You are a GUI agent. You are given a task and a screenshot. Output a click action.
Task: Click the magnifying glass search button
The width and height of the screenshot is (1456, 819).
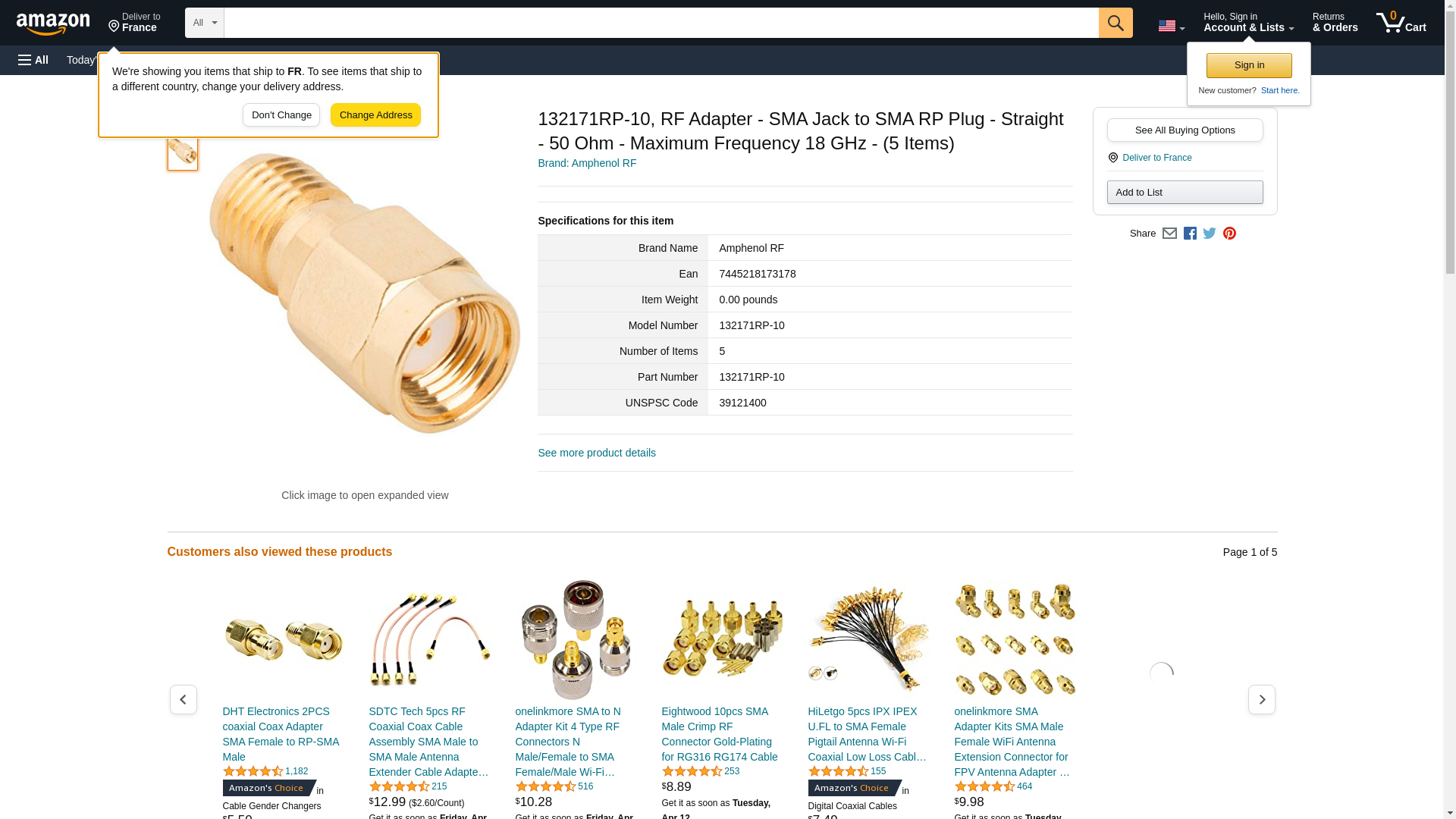click(x=1115, y=23)
